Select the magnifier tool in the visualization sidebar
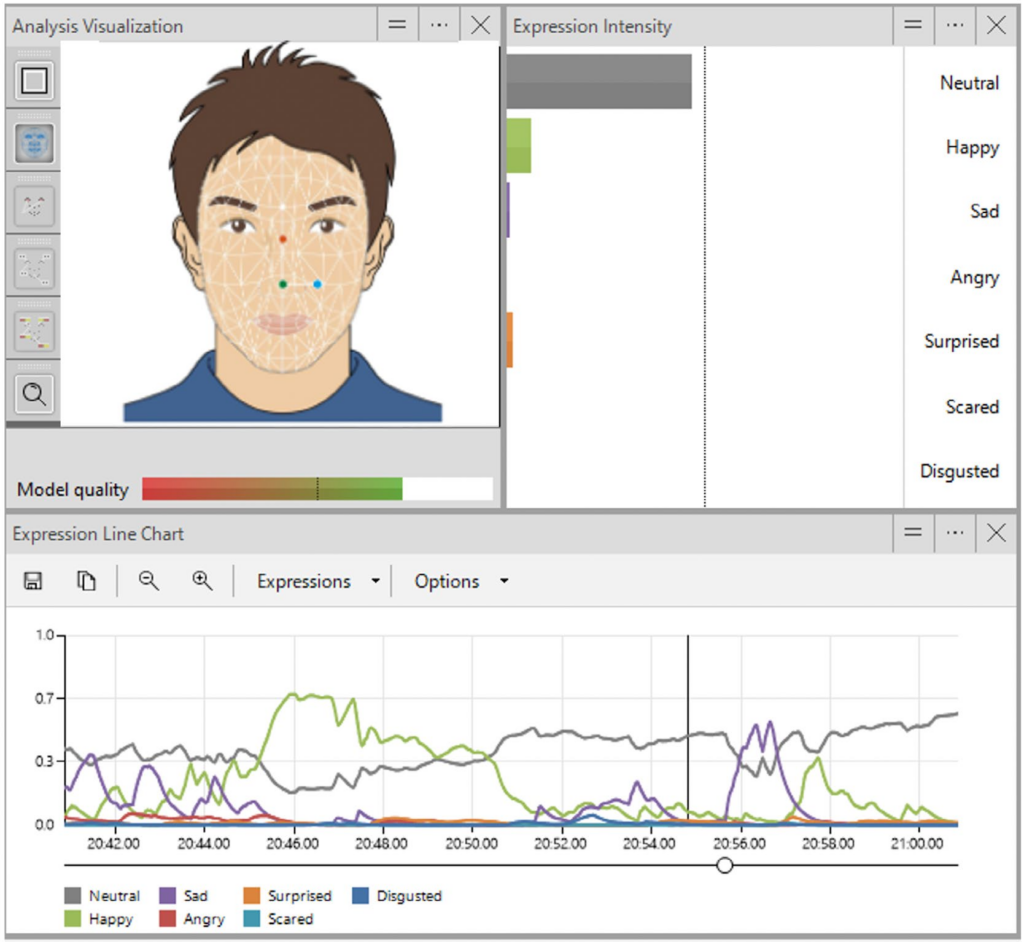The width and height of the screenshot is (1024, 942). [x=34, y=394]
